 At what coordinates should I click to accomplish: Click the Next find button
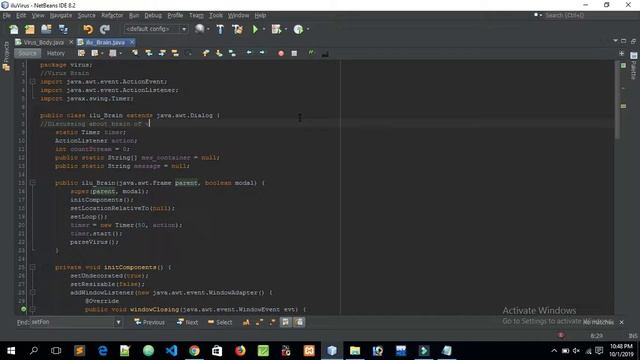(187, 322)
